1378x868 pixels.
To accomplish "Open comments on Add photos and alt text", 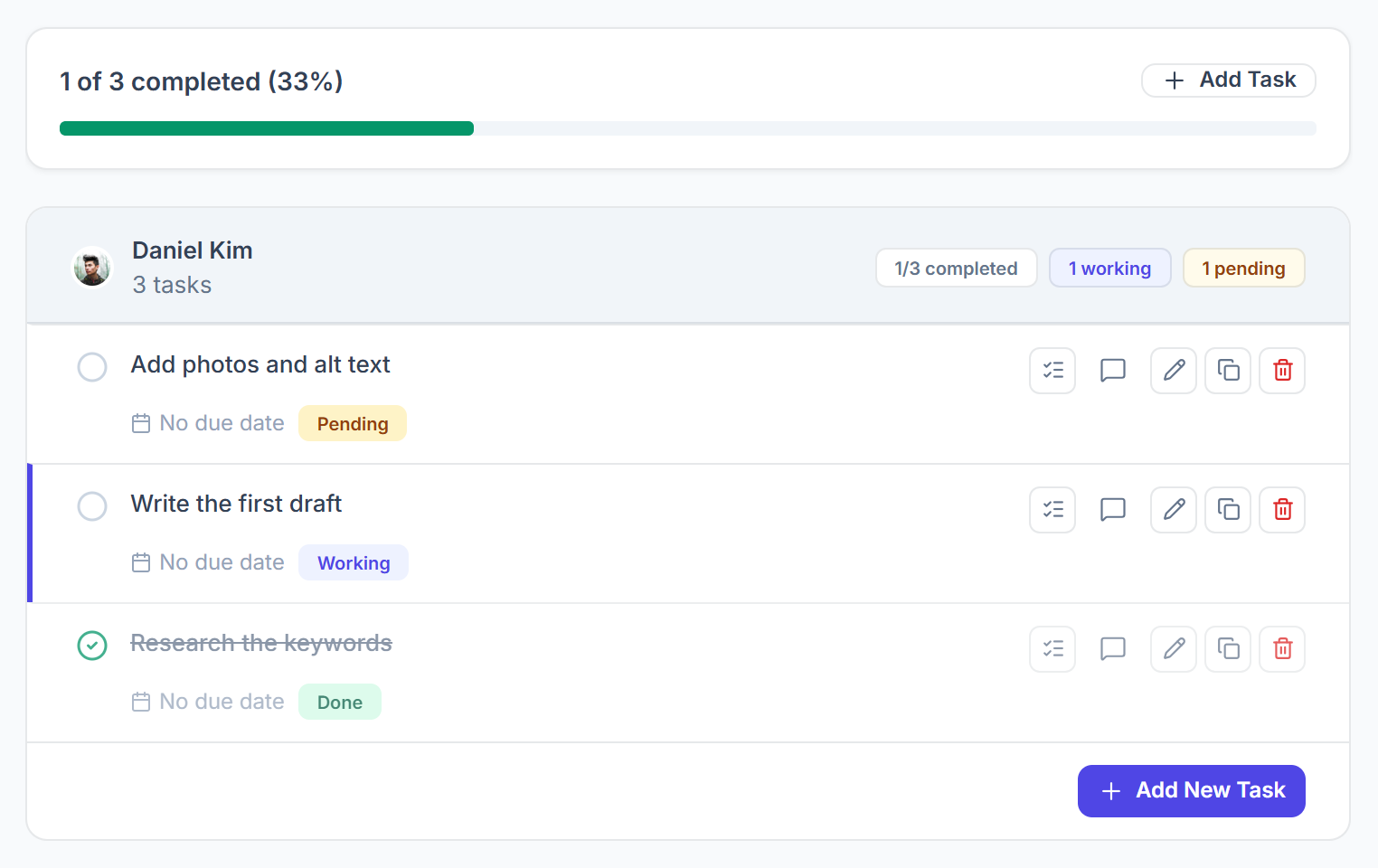I will (x=1113, y=371).
